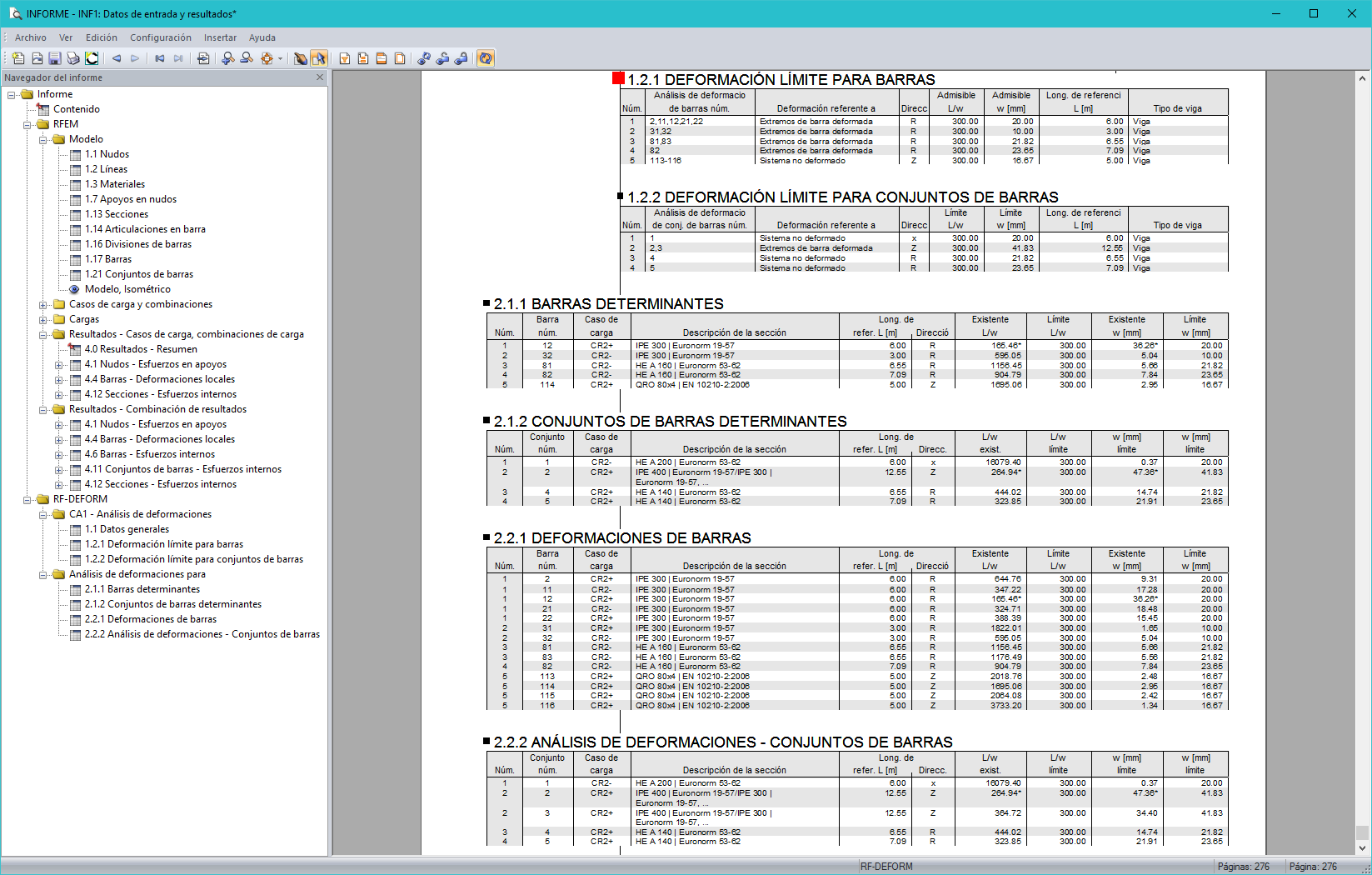The height and width of the screenshot is (875, 1372).
Task: Open the Edición menu
Action: (102, 37)
